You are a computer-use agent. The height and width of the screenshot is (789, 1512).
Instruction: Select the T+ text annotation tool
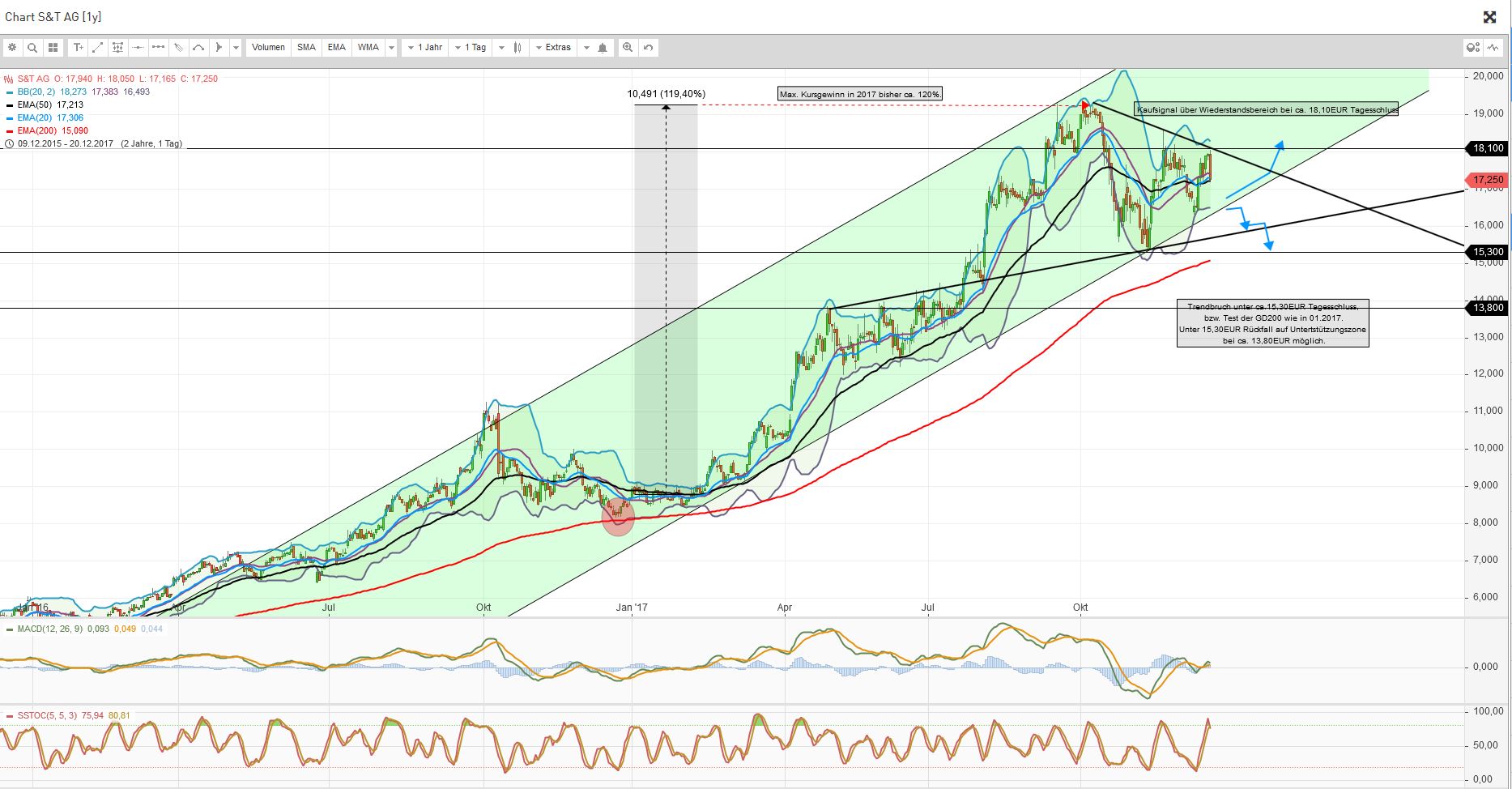79,47
